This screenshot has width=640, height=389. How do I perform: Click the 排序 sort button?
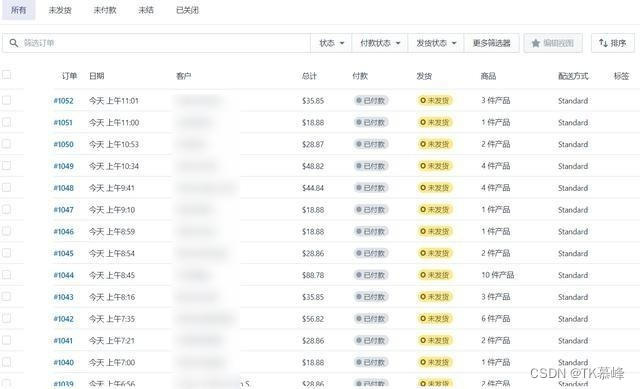pos(613,43)
